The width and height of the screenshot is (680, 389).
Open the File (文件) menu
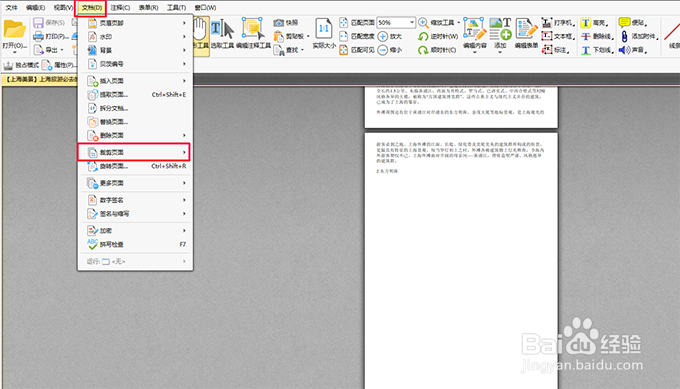pyautogui.click(x=11, y=7)
